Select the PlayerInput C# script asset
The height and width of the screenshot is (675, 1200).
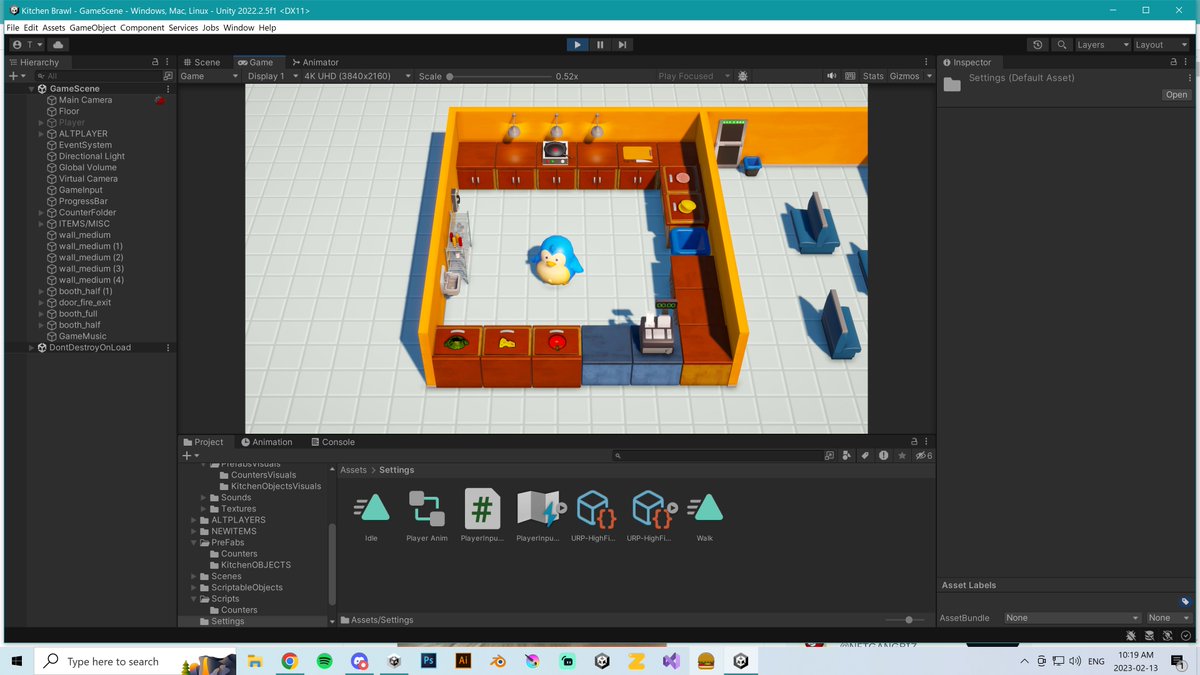click(482, 516)
